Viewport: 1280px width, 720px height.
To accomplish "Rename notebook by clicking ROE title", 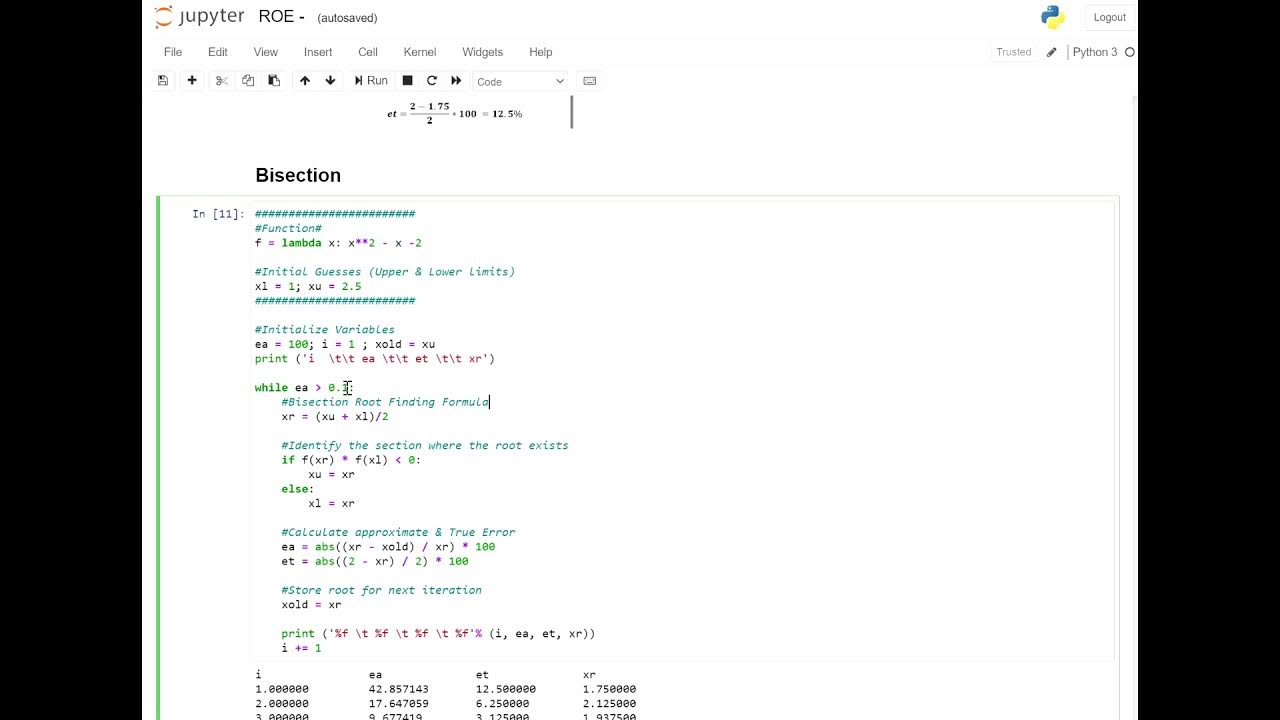I will coord(281,17).
